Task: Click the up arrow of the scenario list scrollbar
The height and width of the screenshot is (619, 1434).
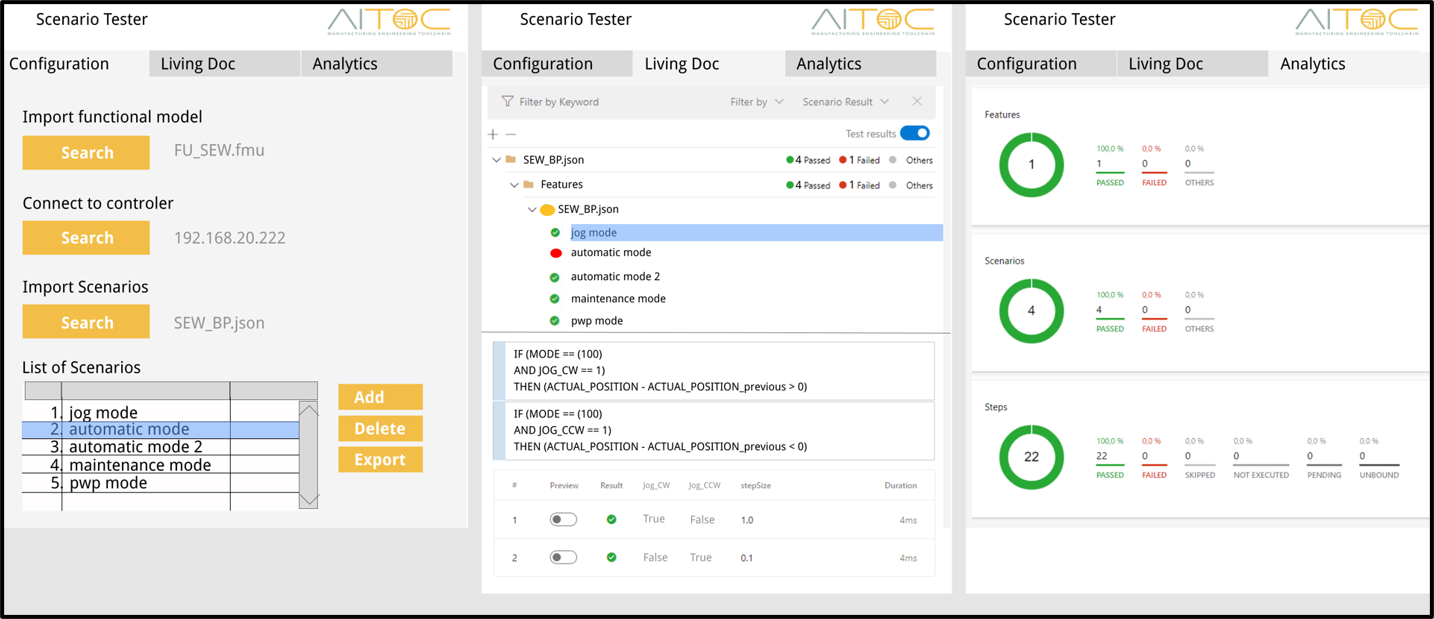Action: [308, 411]
